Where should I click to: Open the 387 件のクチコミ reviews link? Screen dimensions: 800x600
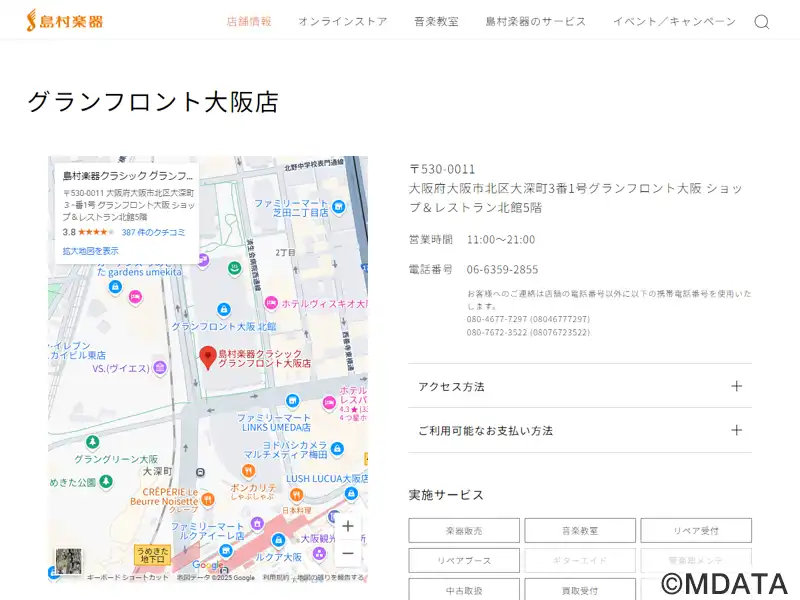coord(153,232)
